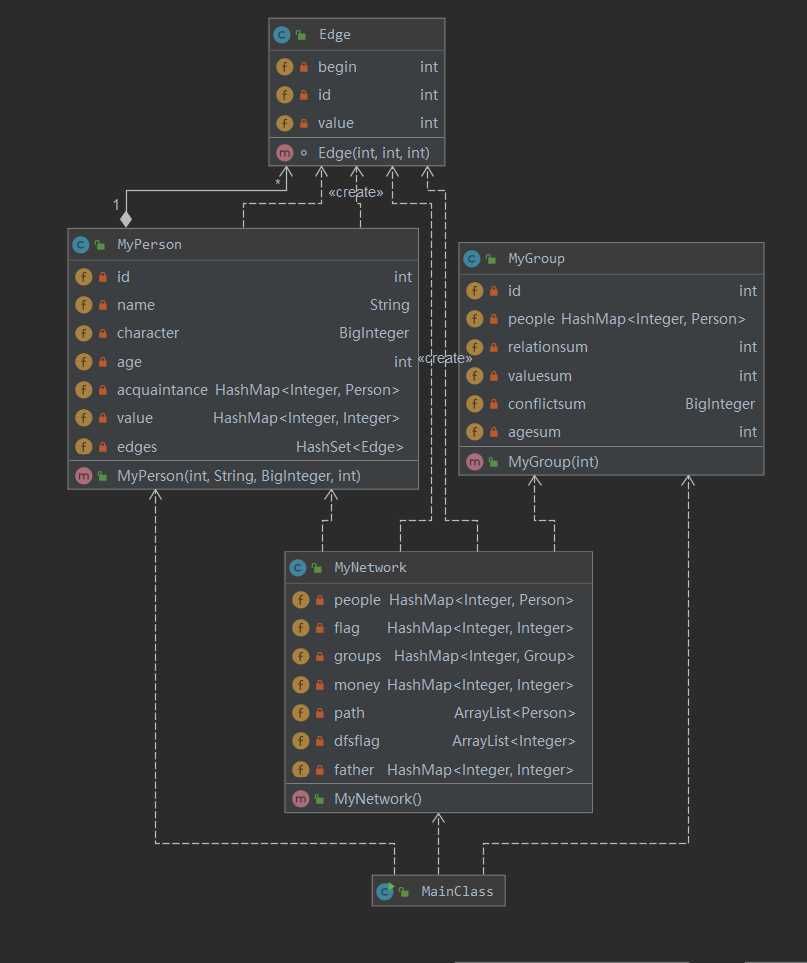
Task: Select the MainClass node in the diagram
Action: 438,891
